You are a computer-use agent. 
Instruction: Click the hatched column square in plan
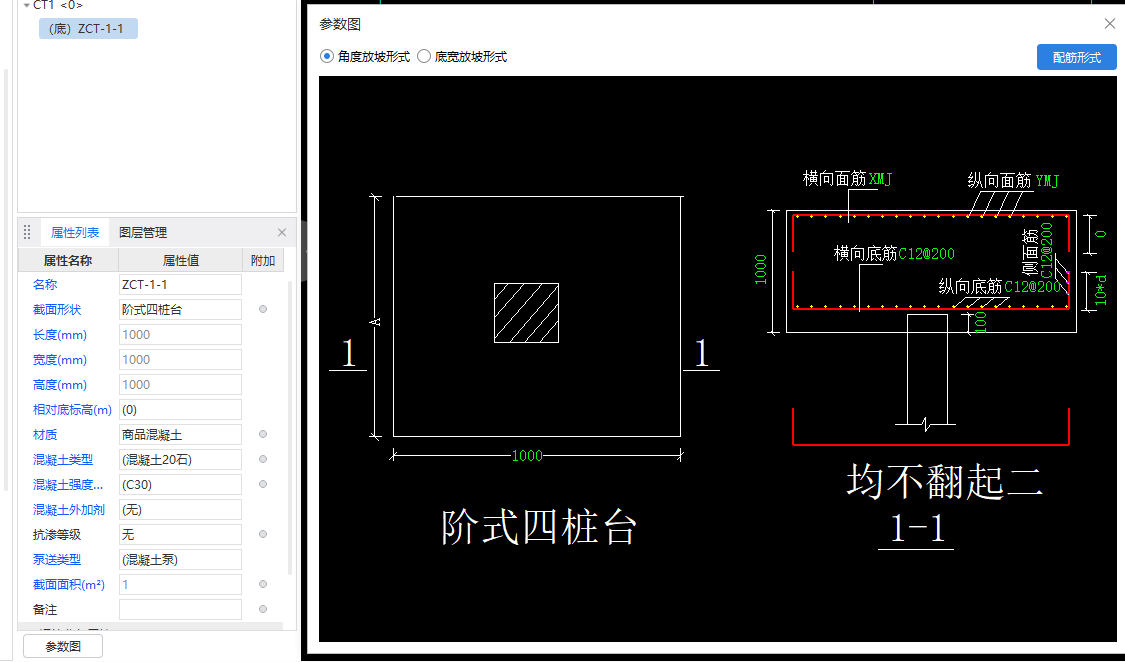(526, 313)
